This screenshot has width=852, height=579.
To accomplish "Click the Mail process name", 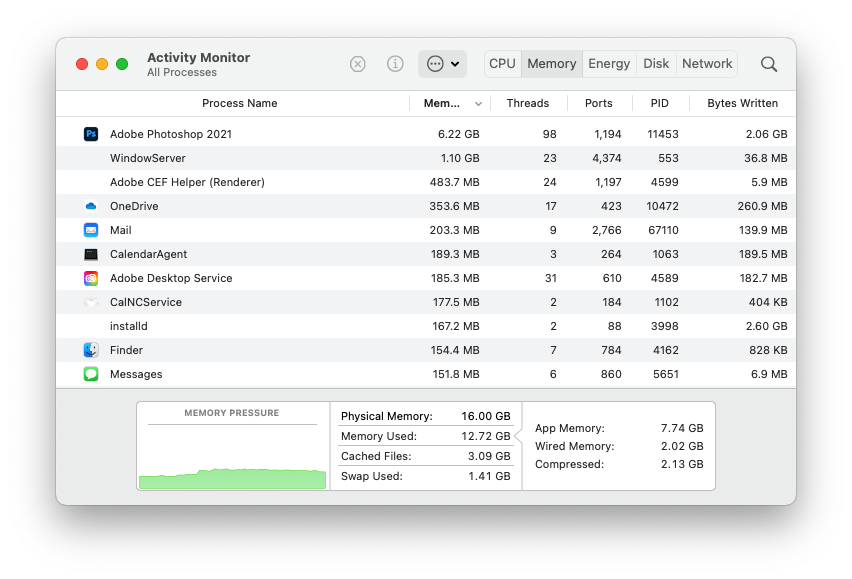I will (x=121, y=230).
